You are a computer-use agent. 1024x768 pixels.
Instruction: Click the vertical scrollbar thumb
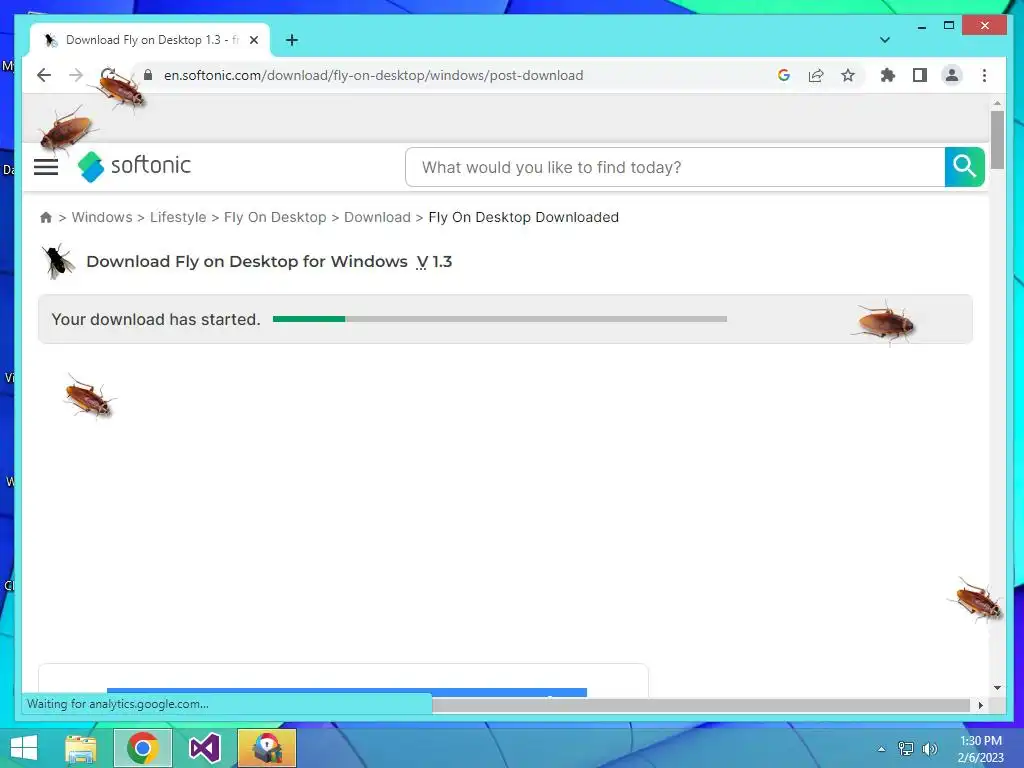[x=997, y=140]
